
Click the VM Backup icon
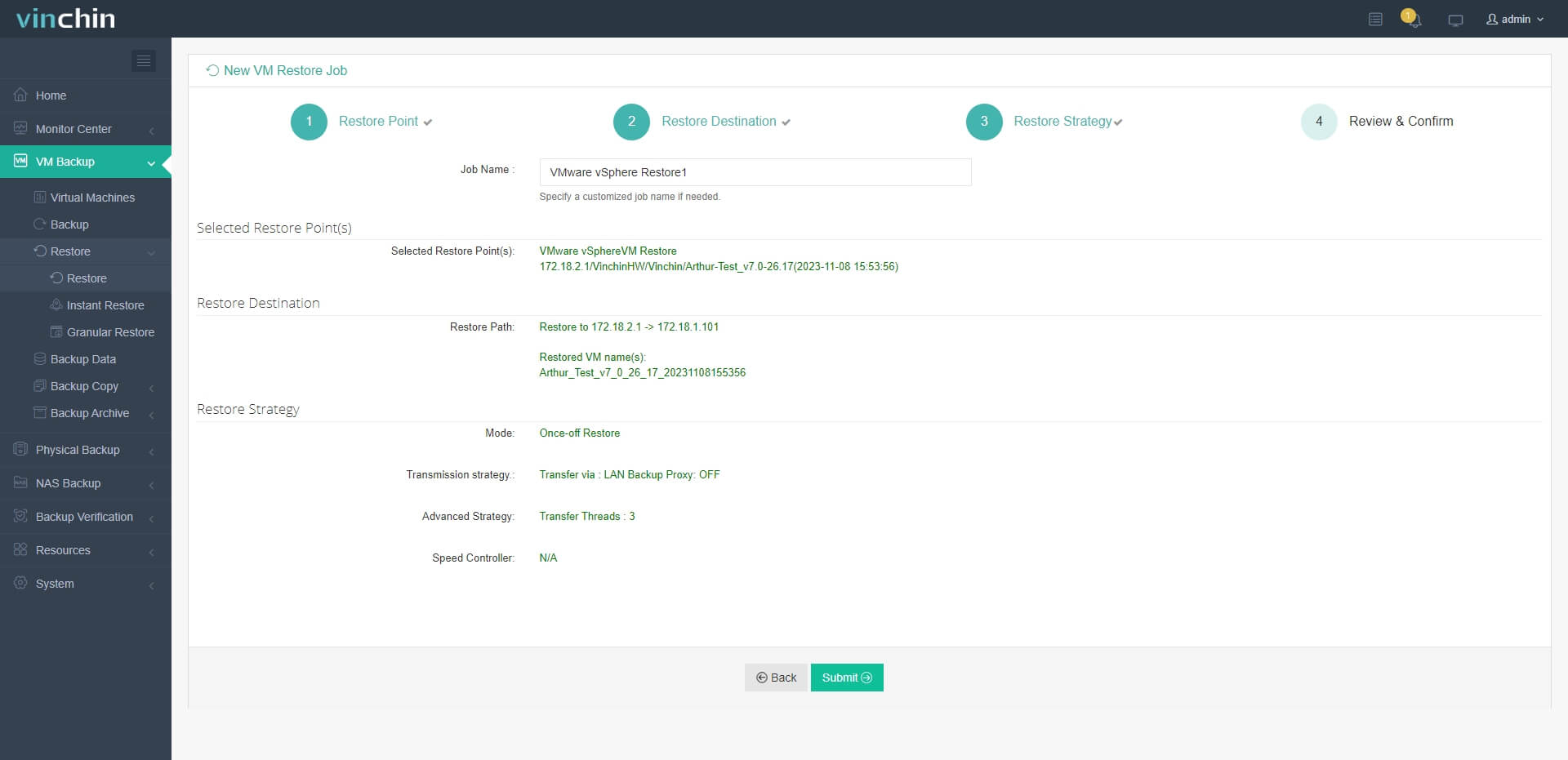20,161
